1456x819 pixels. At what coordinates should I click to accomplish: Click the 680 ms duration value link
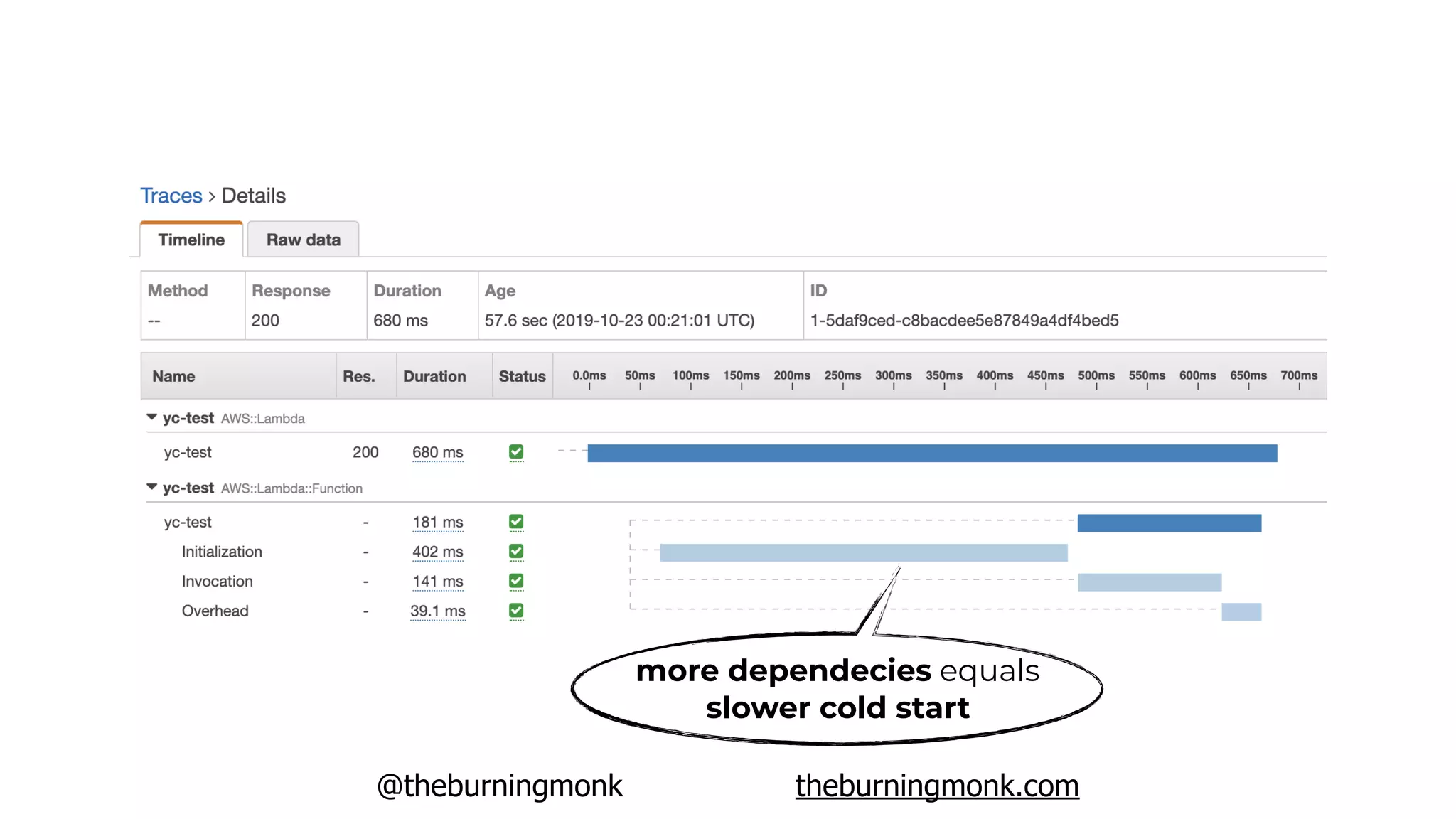tap(437, 452)
